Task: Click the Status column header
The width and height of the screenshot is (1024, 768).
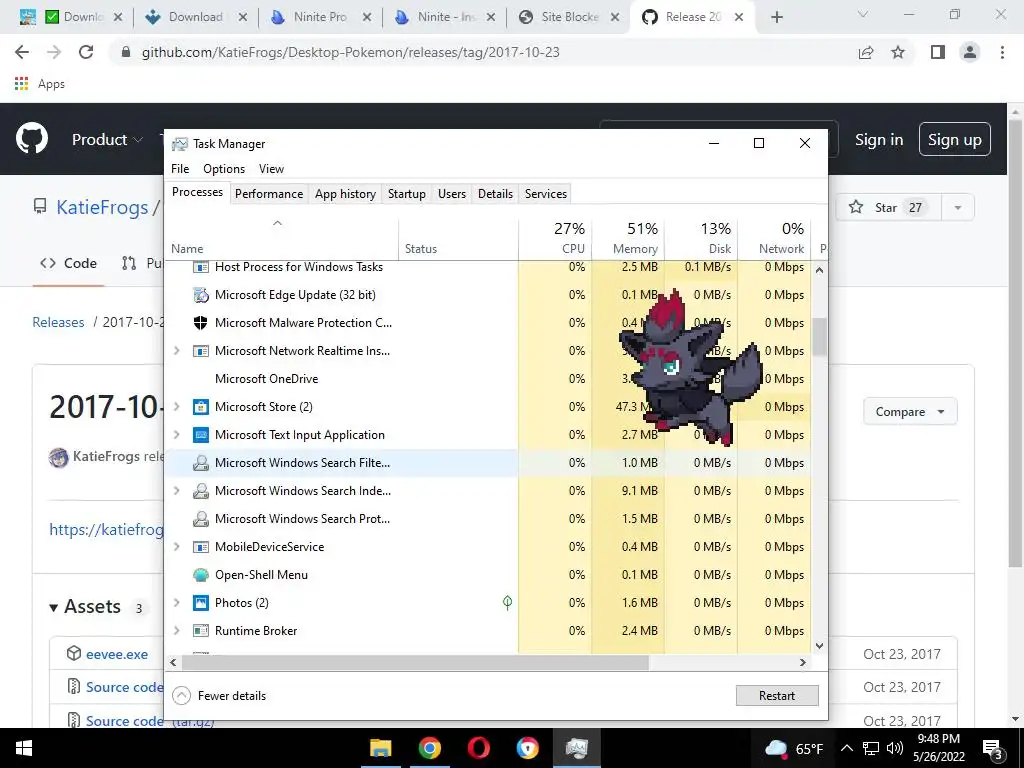Action: pos(458,240)
